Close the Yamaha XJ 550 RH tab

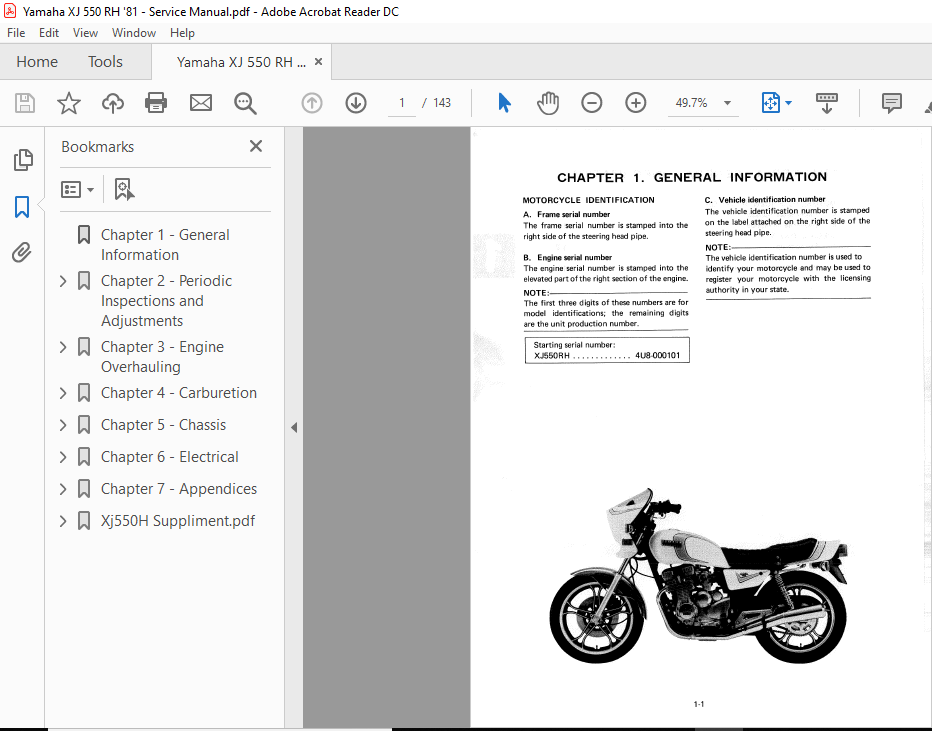click(x=319, y=61)
